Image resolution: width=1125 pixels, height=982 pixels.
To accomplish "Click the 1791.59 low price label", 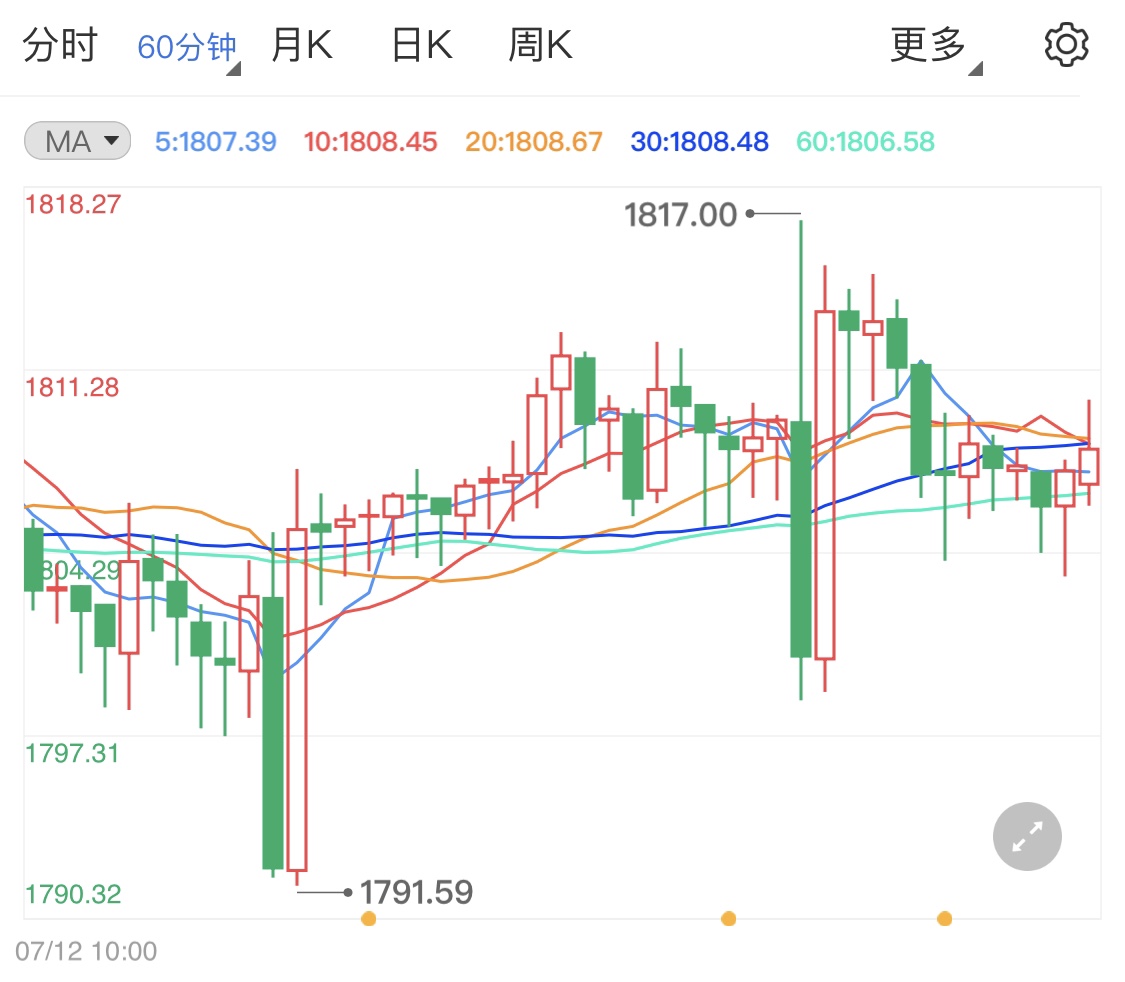I will 416,892.
